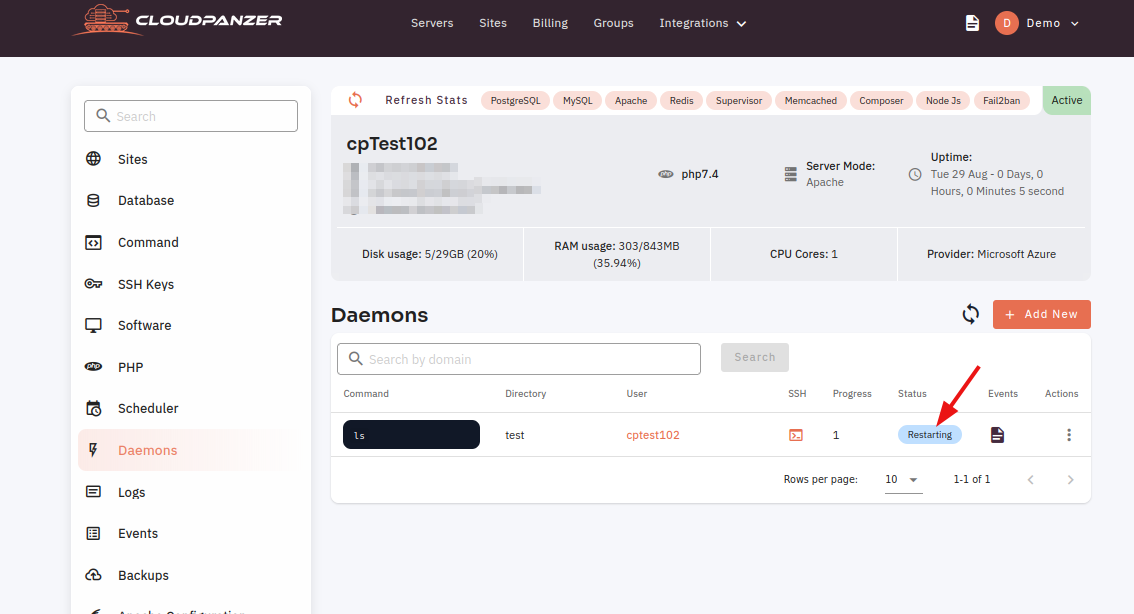Click the Command code icon in sidebar
The image size is (1134, 614).
point(93,242)
